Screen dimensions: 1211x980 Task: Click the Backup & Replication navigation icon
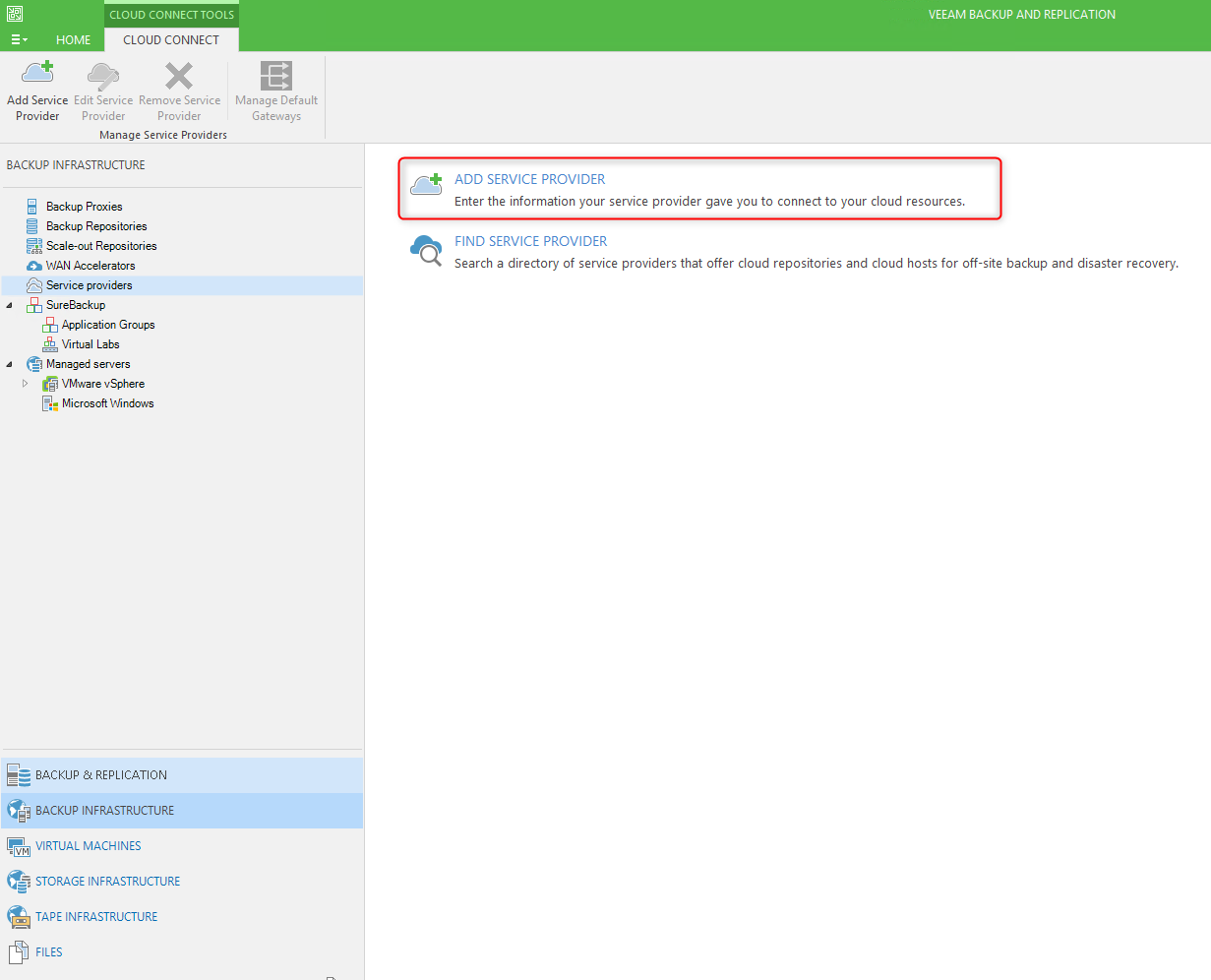[19, 775]
